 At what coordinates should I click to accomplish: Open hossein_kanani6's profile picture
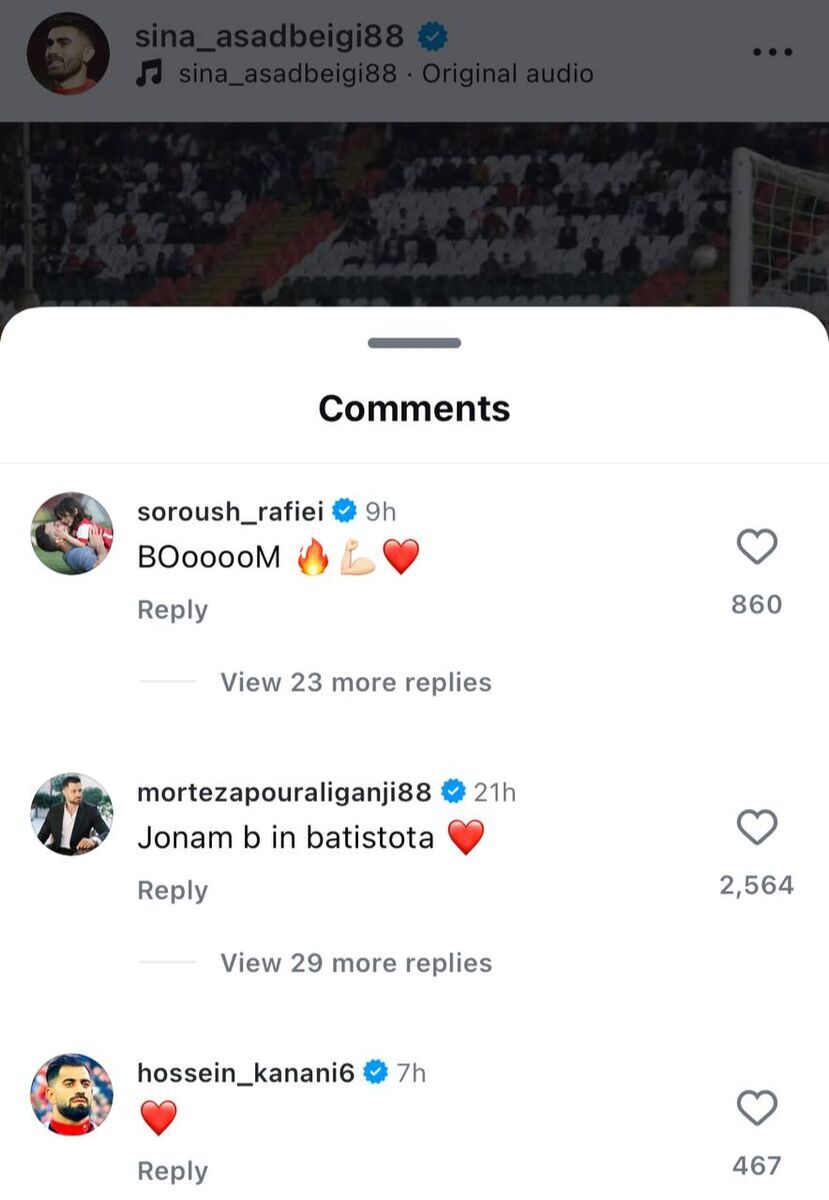click(x=72, y=1094)
